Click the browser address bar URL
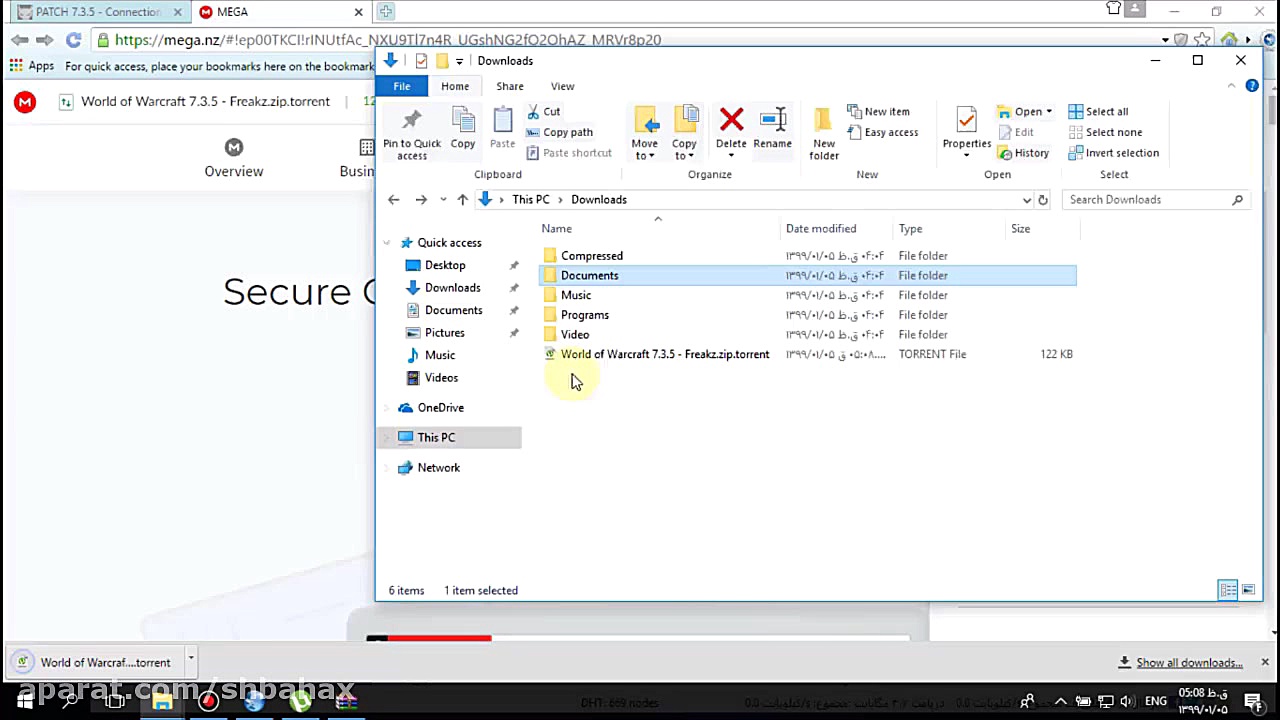 click(x=388, y=40)
